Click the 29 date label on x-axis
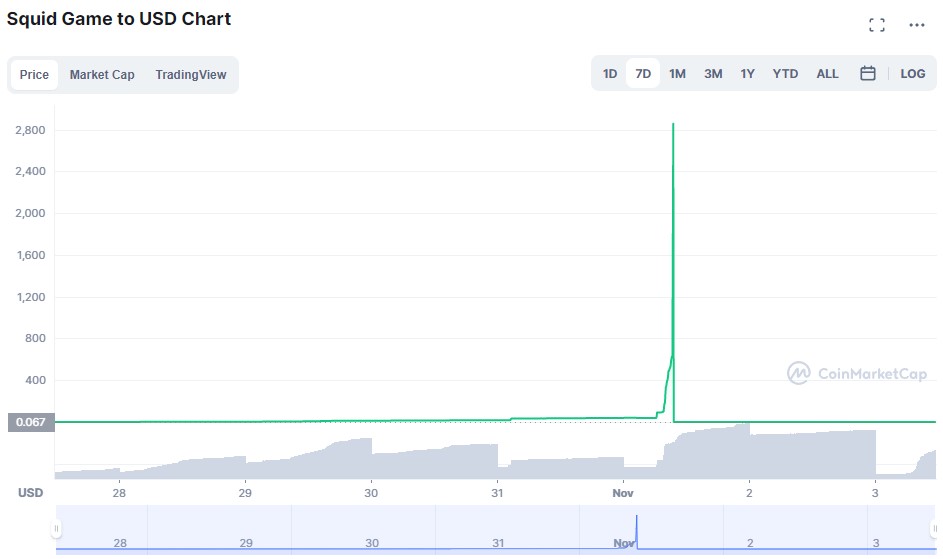 [x=245, y=493]
